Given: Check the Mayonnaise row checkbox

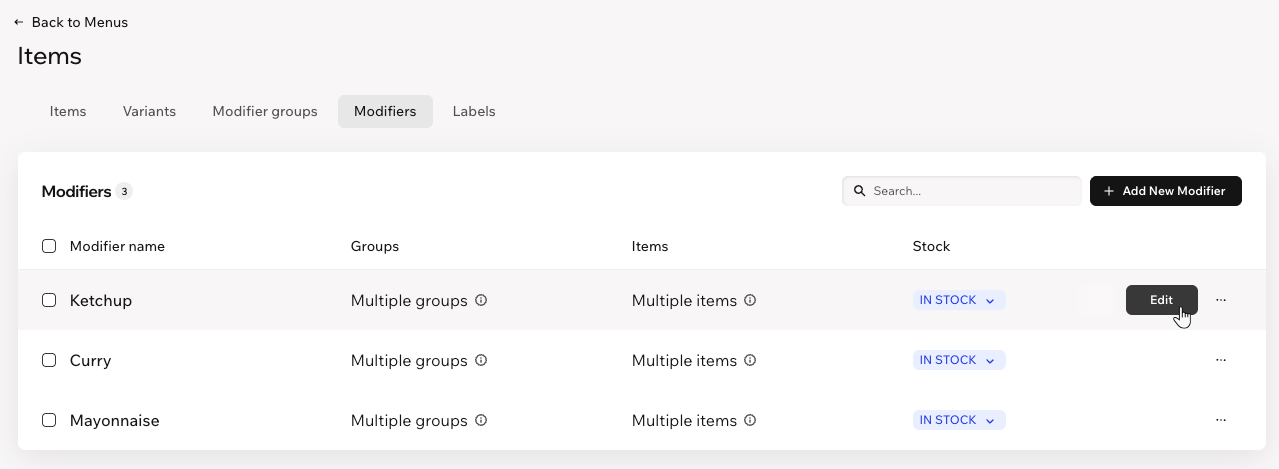Looking at the screenshot, I should pos(49,420).
